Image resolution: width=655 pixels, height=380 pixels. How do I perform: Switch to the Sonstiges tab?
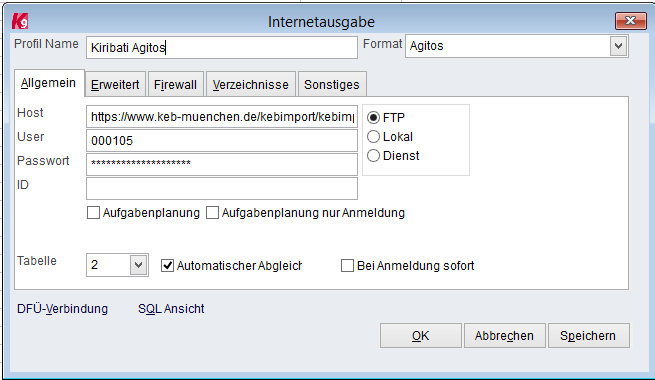[x=332, y=84]
